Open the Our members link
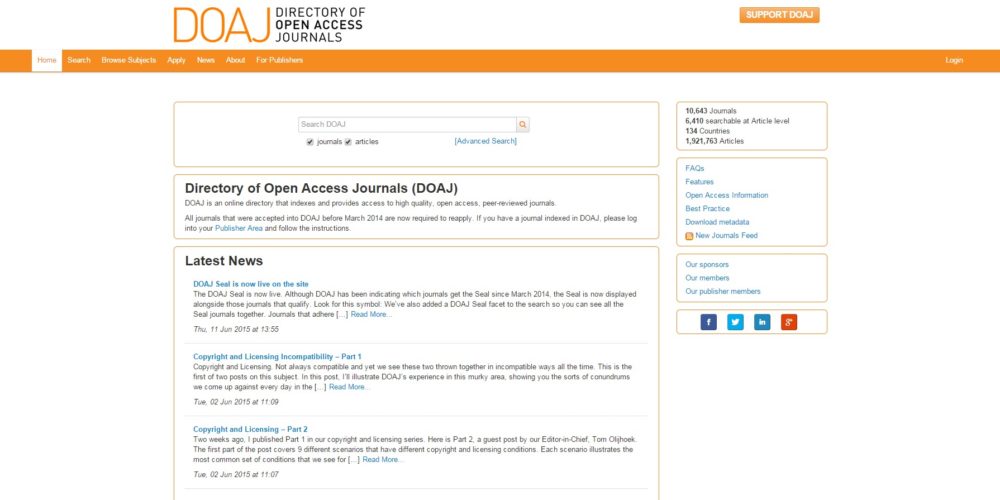1000x500 pixels. pyautogui.click(x=707, y=278)
